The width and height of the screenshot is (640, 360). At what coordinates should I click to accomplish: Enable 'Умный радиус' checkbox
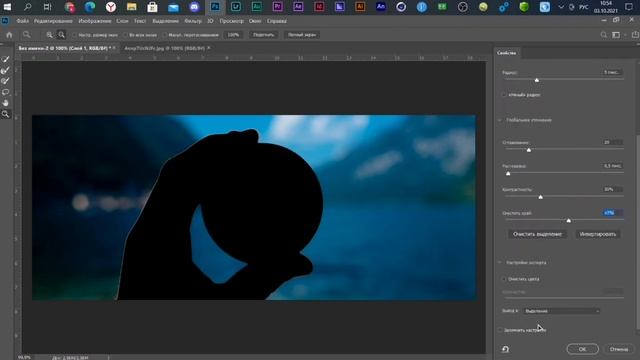coord(504,95)
